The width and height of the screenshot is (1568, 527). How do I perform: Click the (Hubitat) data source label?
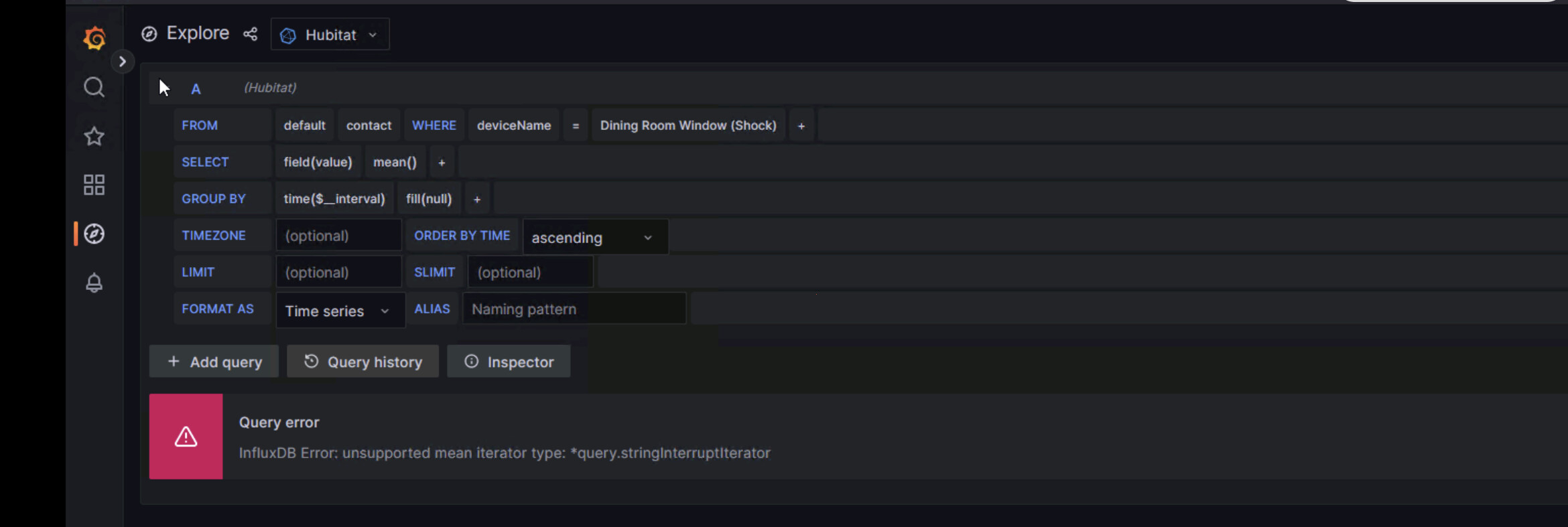click(x=270, y=88)
